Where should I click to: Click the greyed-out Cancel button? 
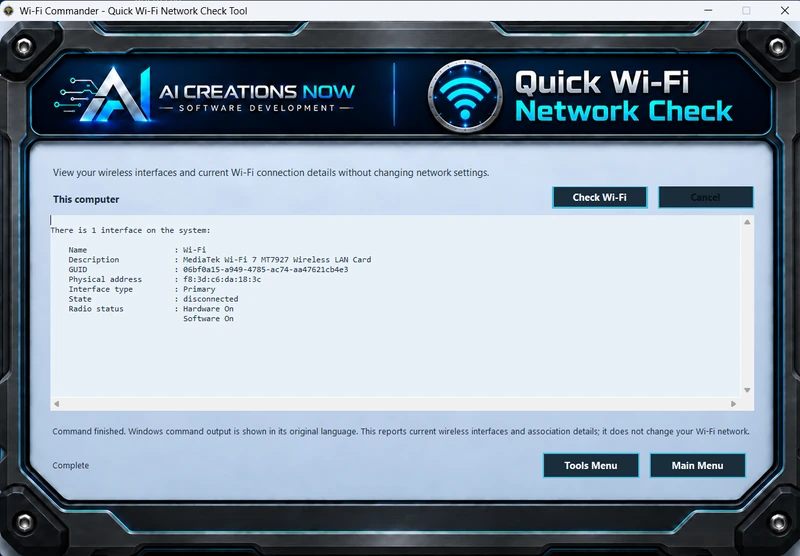(x=706, y=197)
